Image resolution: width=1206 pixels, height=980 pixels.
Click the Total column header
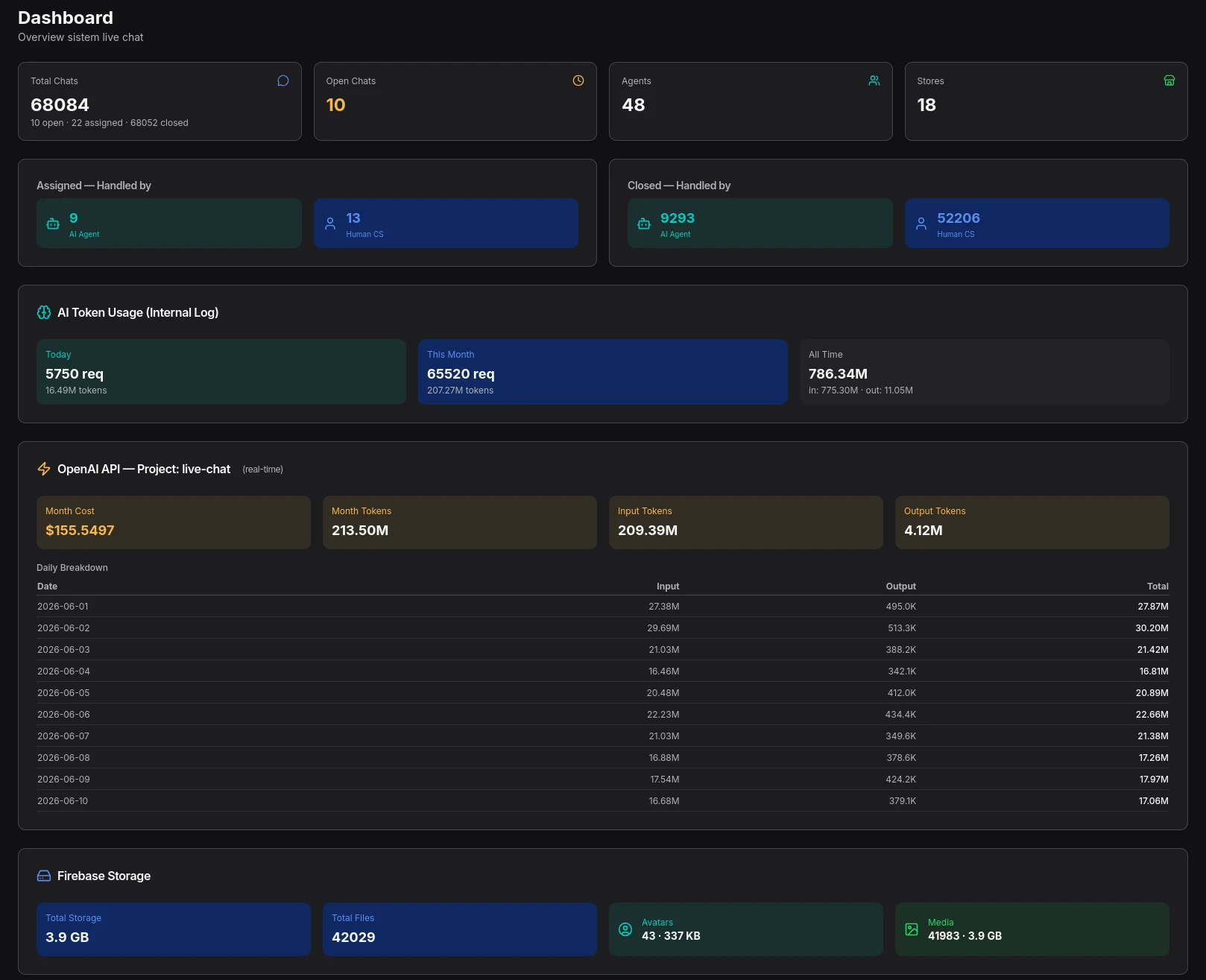(x=1158, y=587)
